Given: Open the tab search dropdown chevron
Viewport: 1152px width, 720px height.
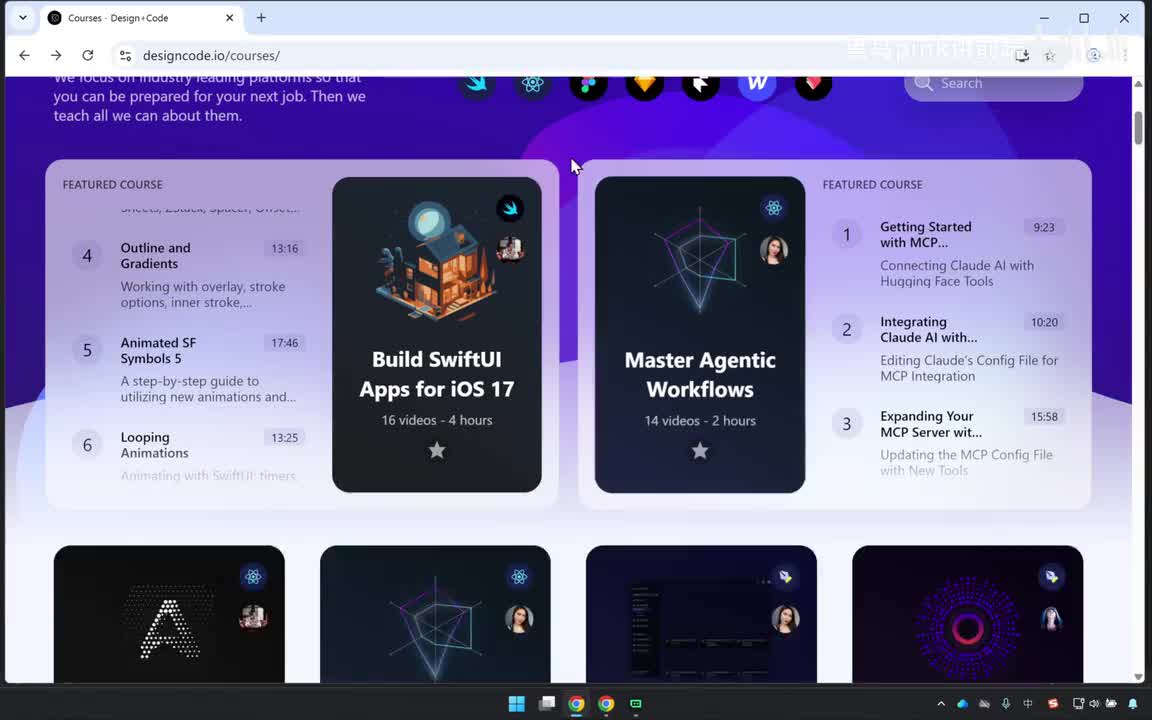Looking at the screenshot, I should [x=23, y=18].
